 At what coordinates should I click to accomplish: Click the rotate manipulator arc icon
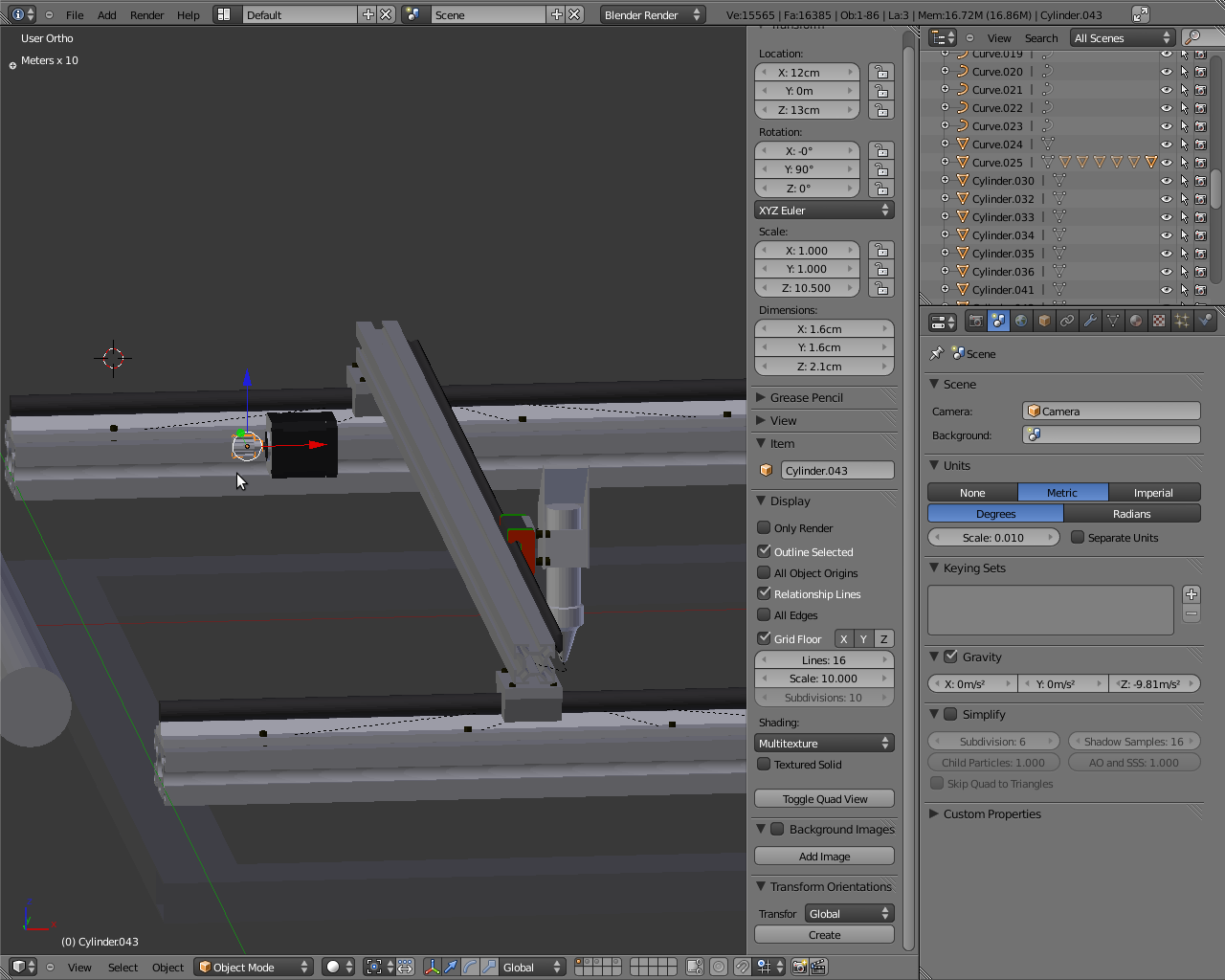[470, 967]
